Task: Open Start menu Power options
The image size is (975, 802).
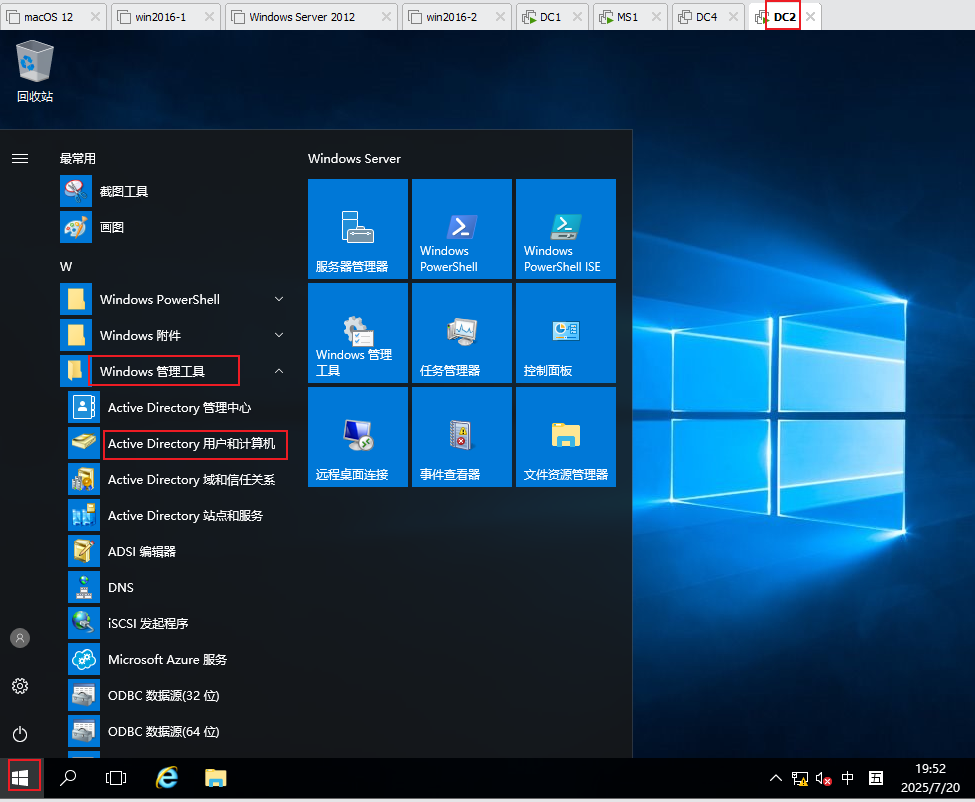Action: [20, 734]
